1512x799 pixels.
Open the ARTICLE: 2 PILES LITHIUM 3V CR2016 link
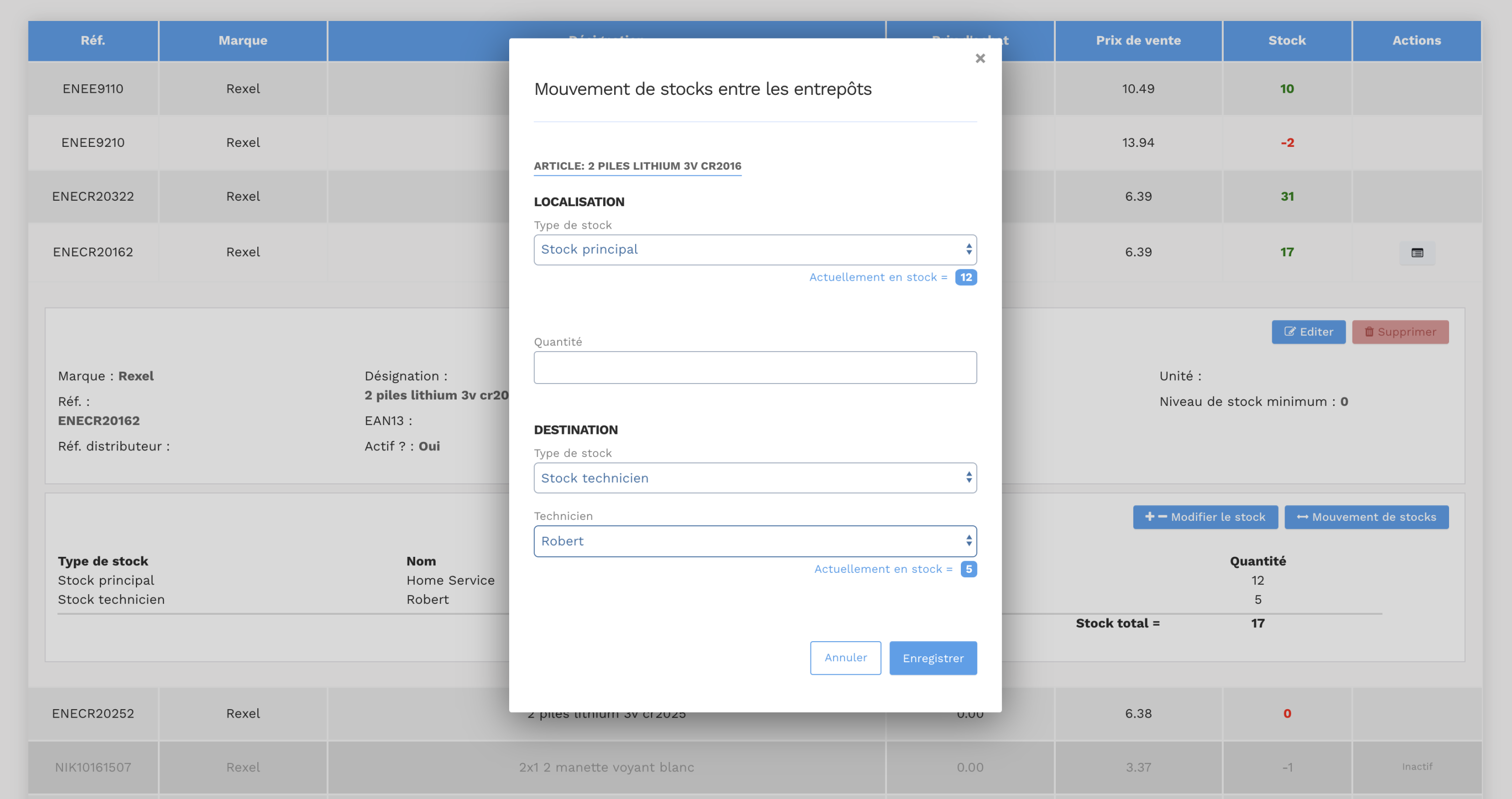(638, 166)
